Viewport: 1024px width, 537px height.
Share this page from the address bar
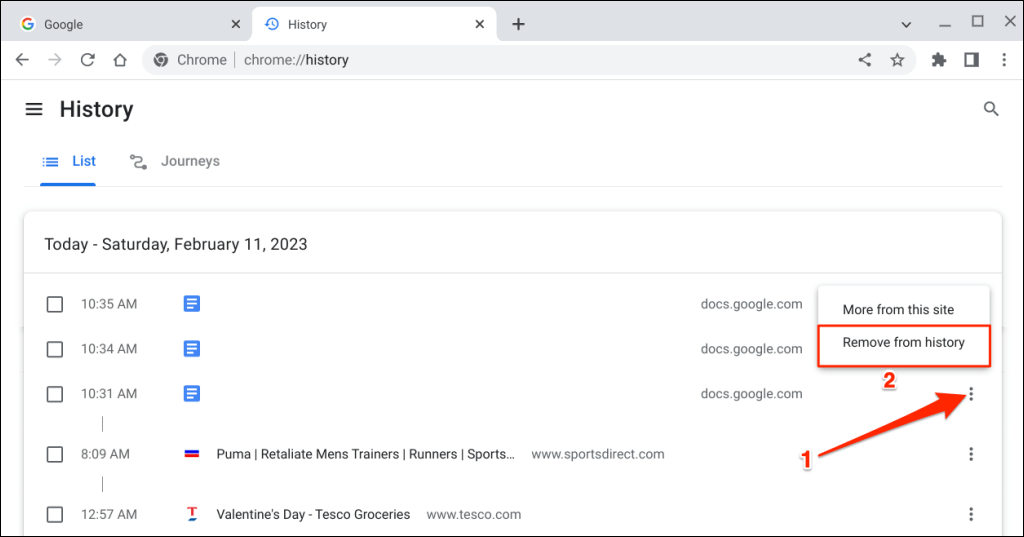[865, 60]
